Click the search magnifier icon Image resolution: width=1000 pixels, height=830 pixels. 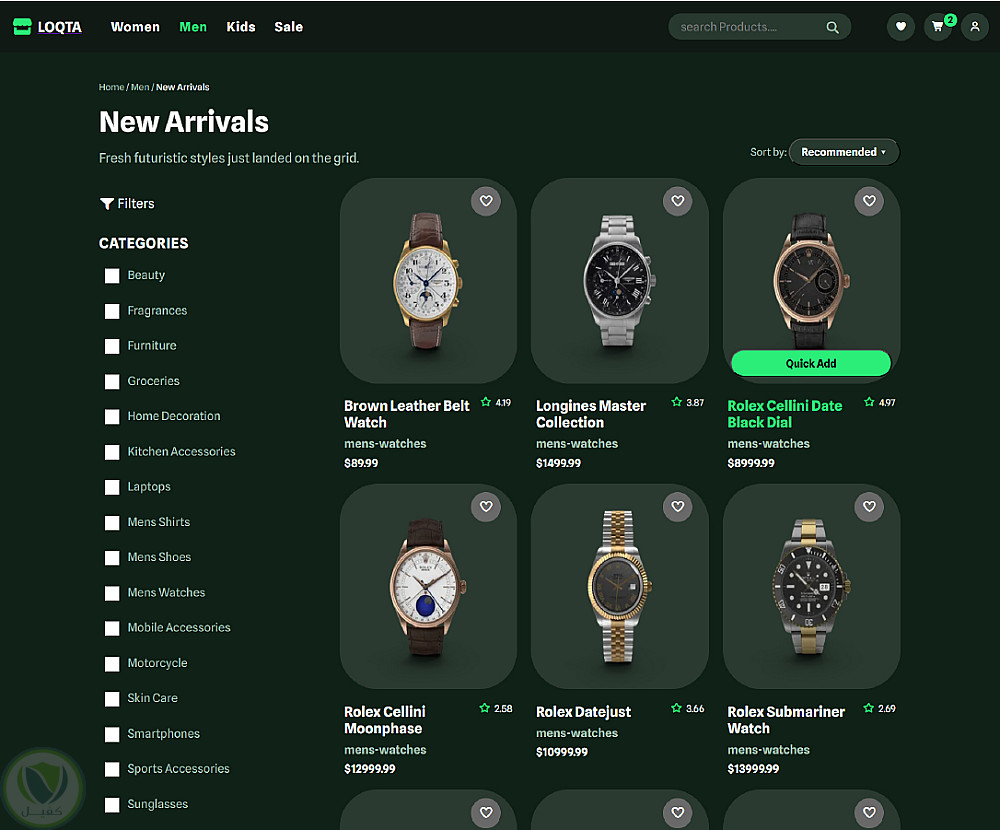(832, 27)
